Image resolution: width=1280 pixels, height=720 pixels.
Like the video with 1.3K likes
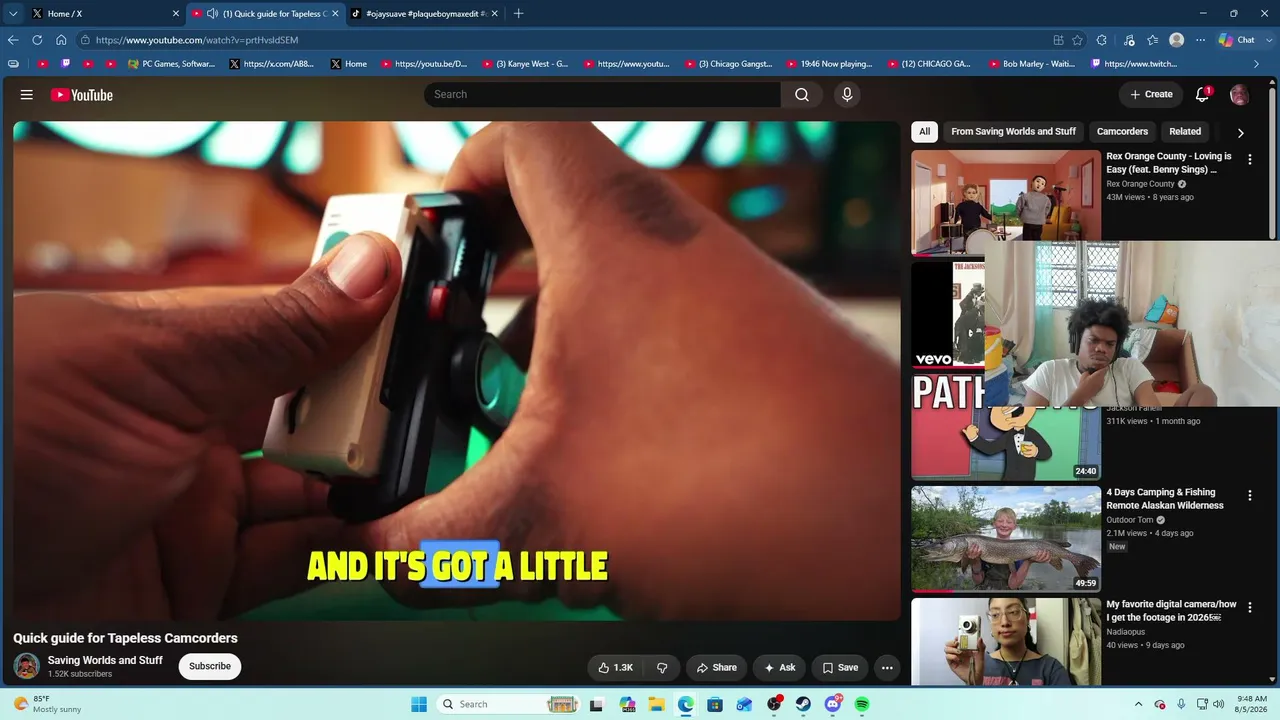pos(616,668)
